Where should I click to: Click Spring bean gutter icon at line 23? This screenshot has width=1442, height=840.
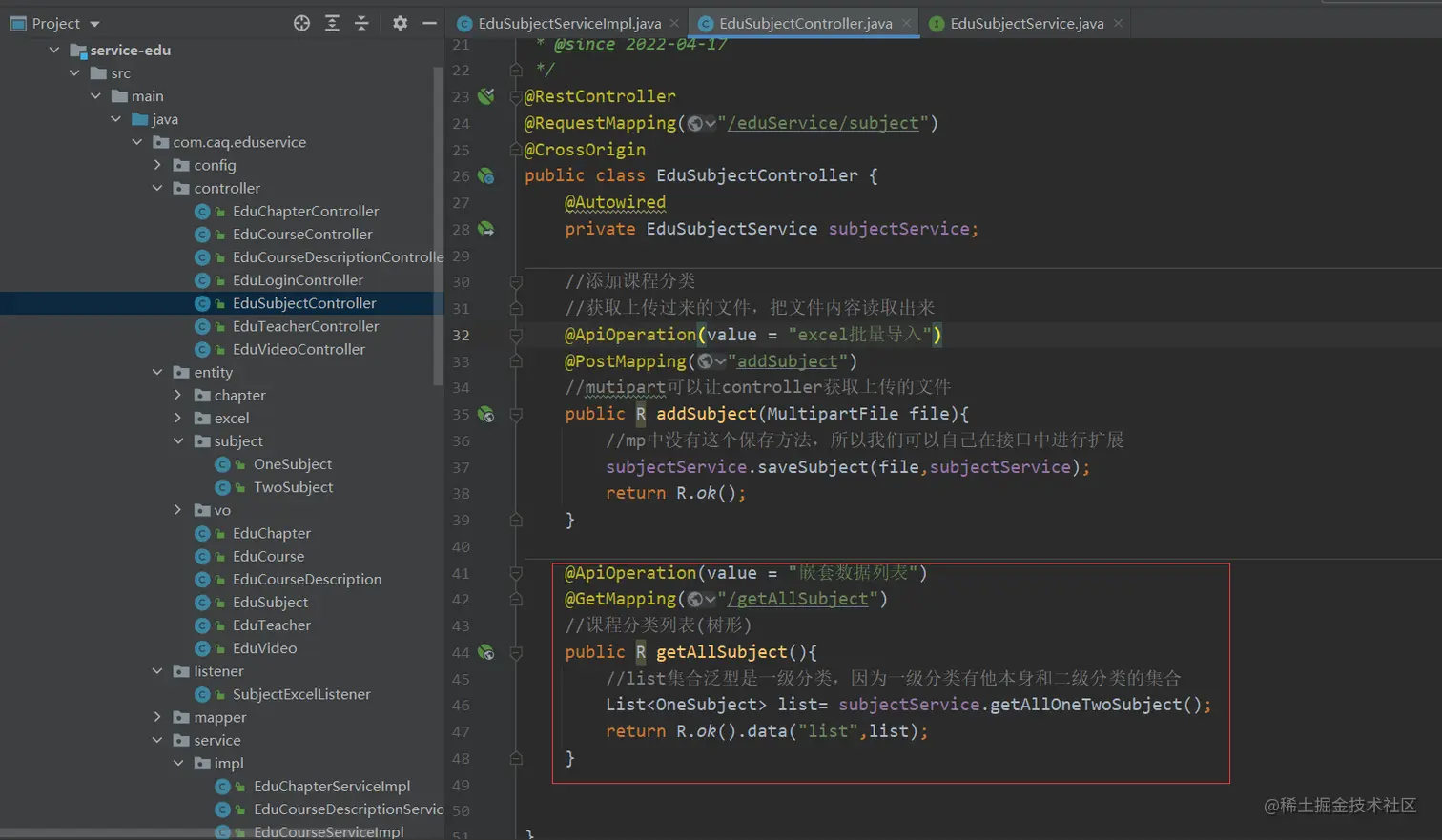click(486, 96)
